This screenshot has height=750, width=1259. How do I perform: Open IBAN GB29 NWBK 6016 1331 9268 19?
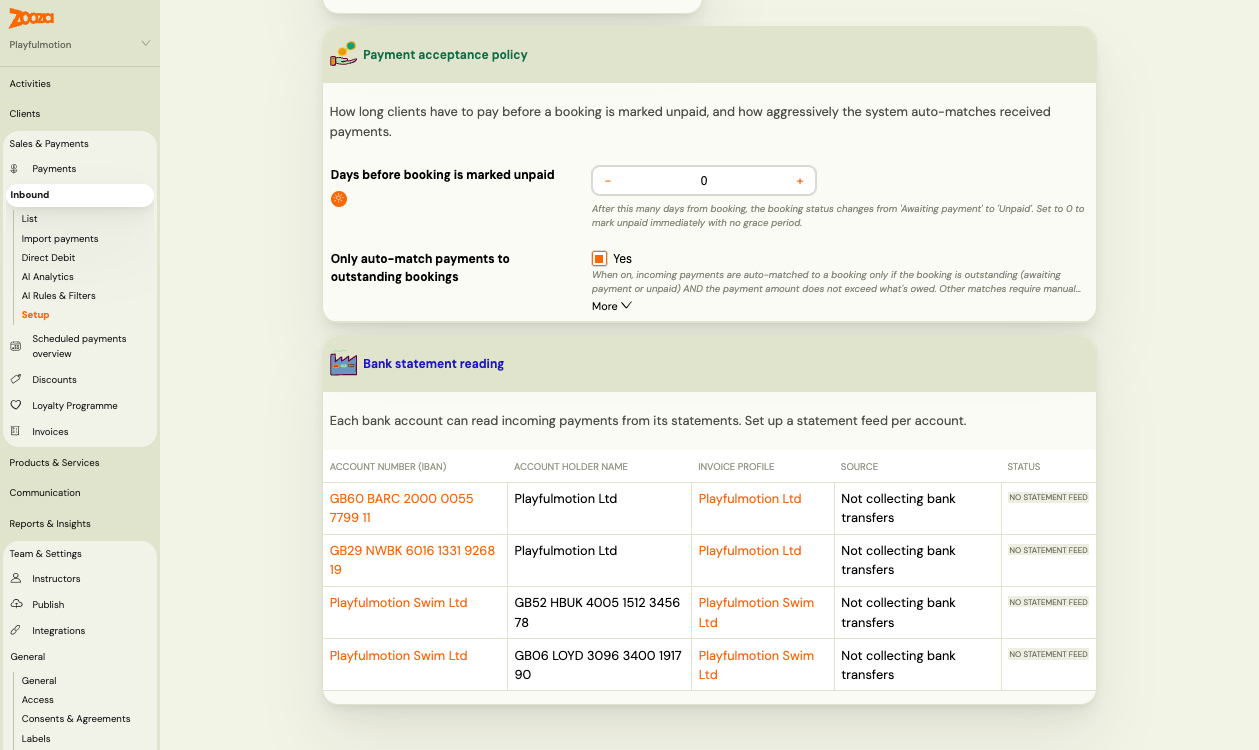412,560
